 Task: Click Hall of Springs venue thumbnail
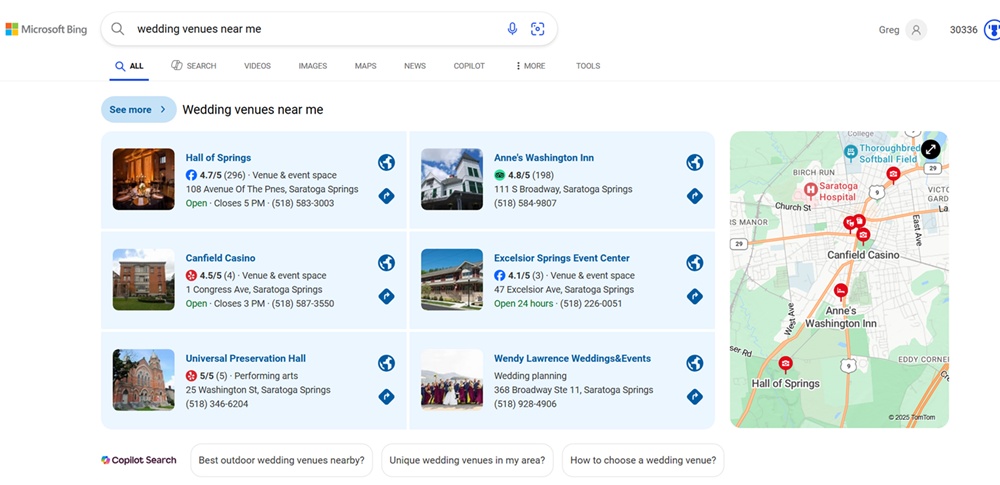pyautogui.click(x=143, y=179)
